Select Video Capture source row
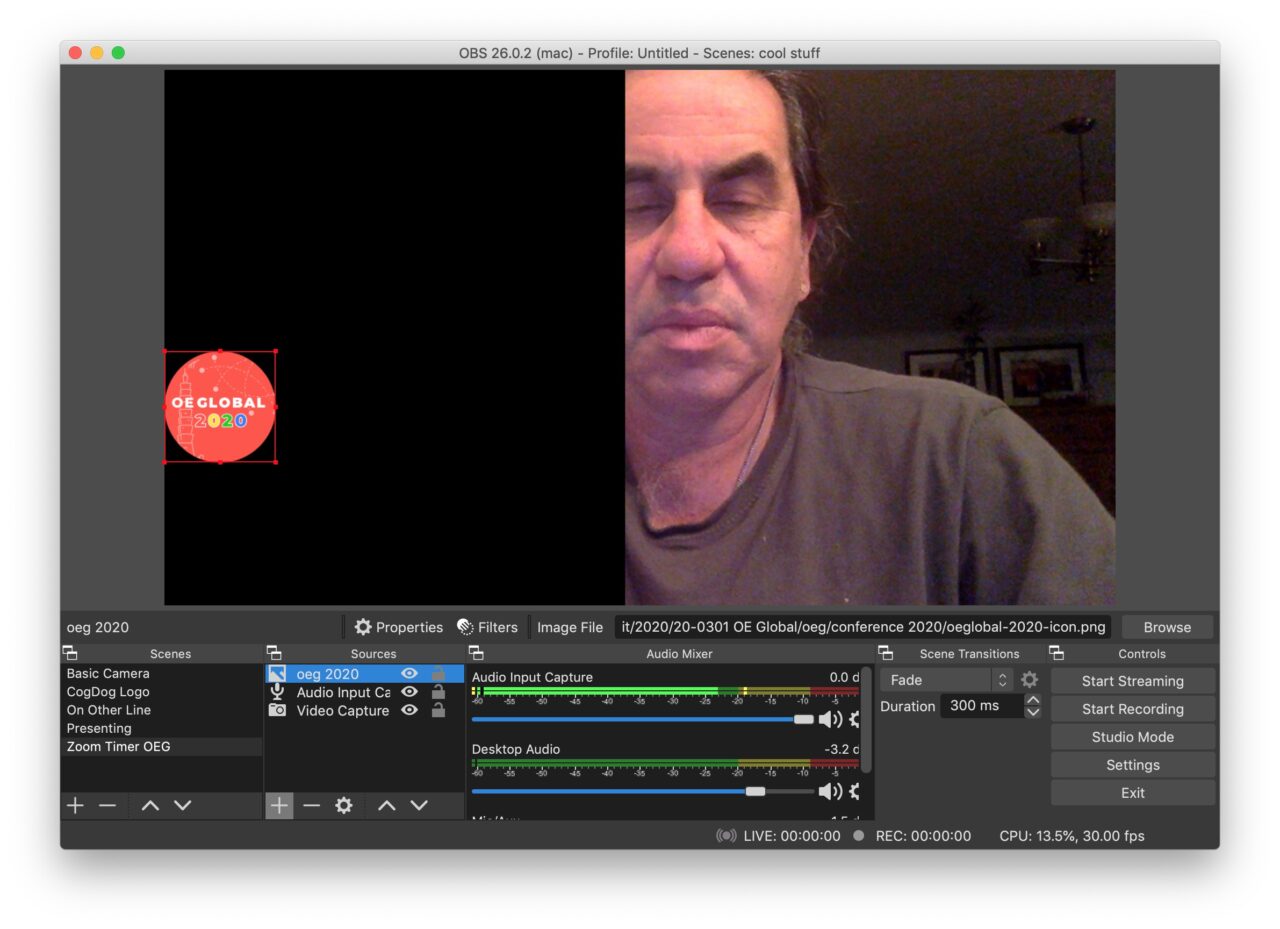 click(x=365, y=711)
